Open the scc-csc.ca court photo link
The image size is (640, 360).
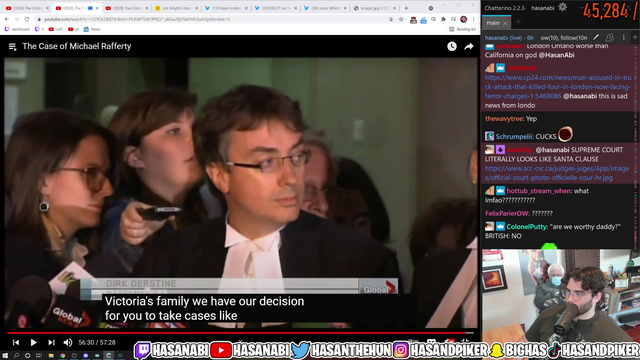point(557,173)
